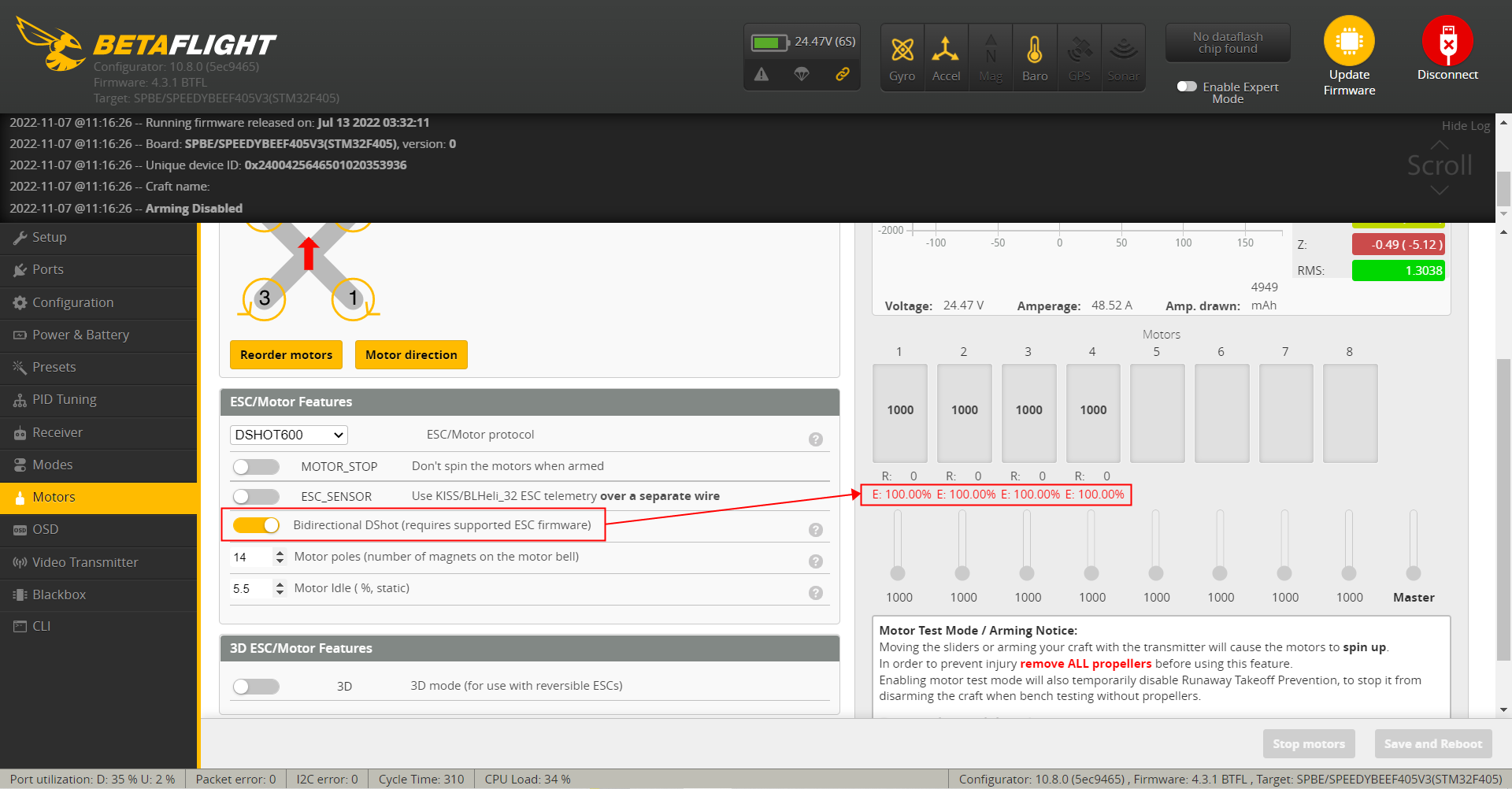This screenshot has height=789, width=1512.
Task: Open the Power & Battery tab
Action: click(x=98, y=335)
